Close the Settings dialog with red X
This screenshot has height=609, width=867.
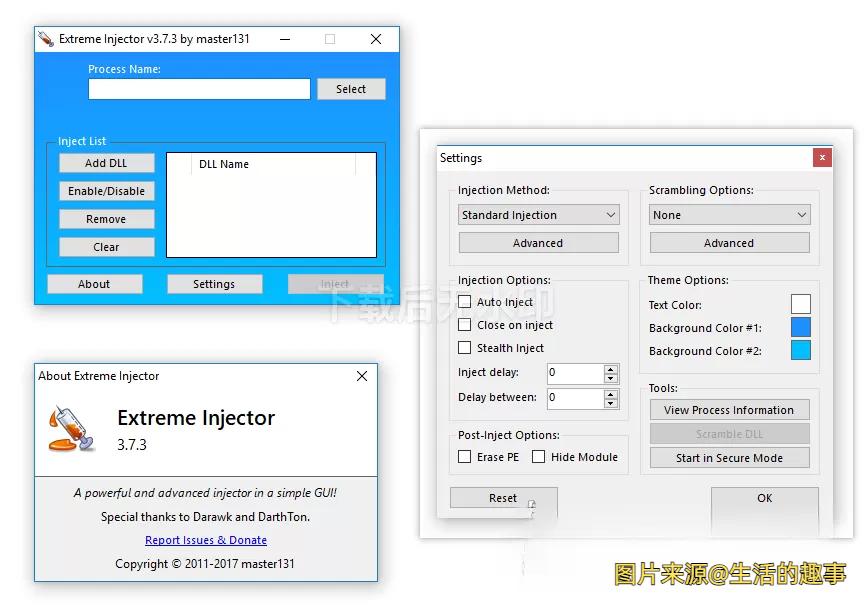[821, 158]
